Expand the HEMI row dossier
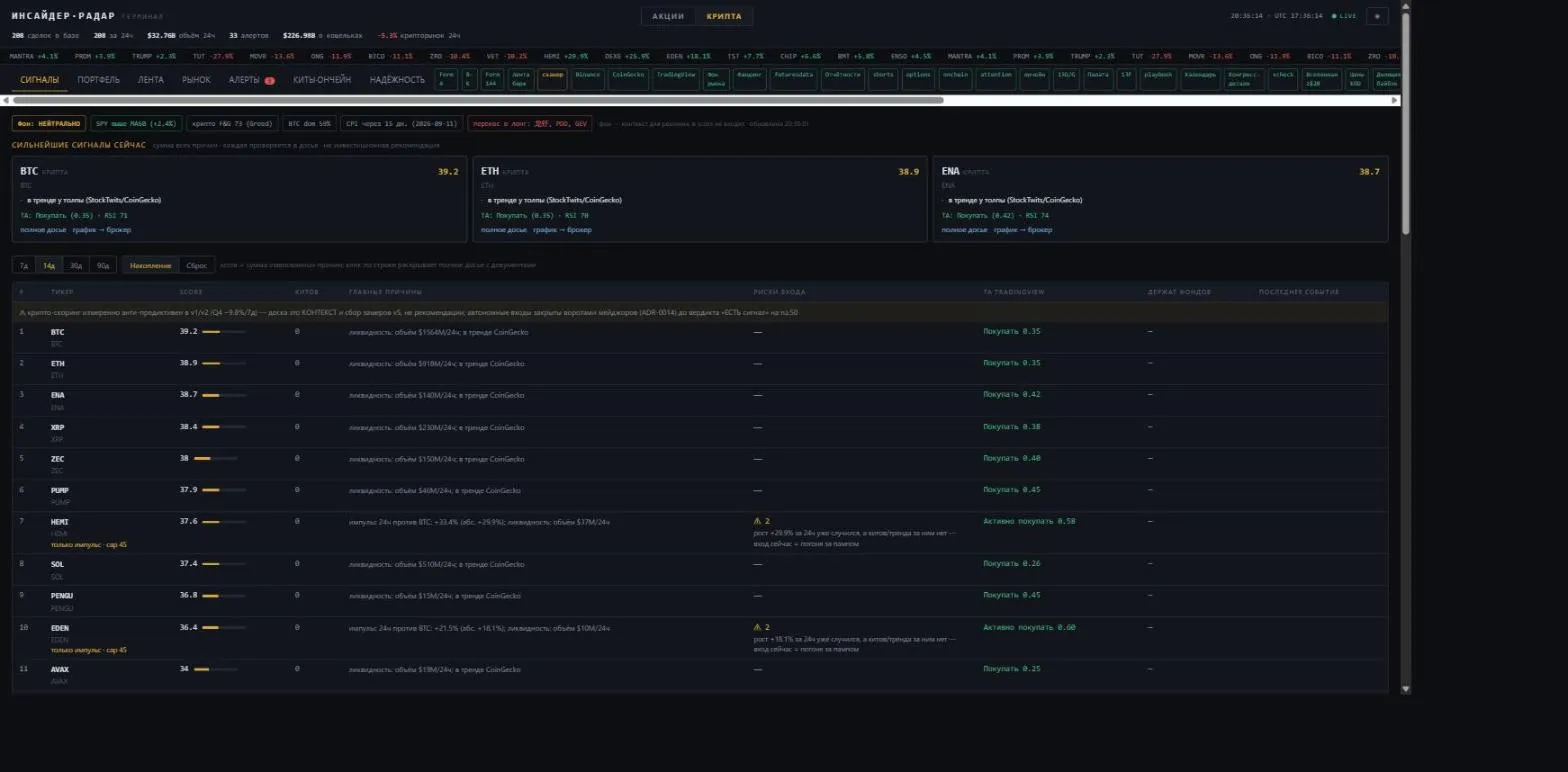The image size is (1568, 772). point(700,533)
